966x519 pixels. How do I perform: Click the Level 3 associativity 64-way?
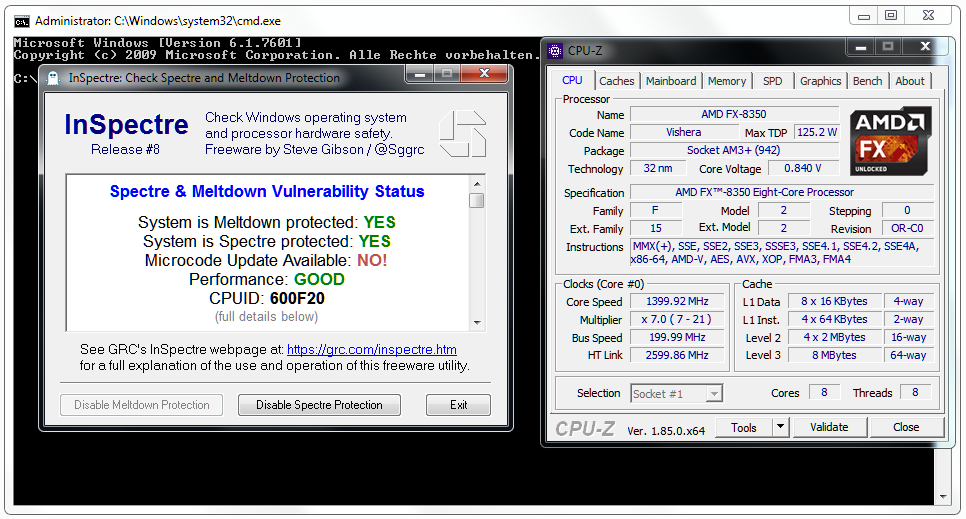coord(908,355)
